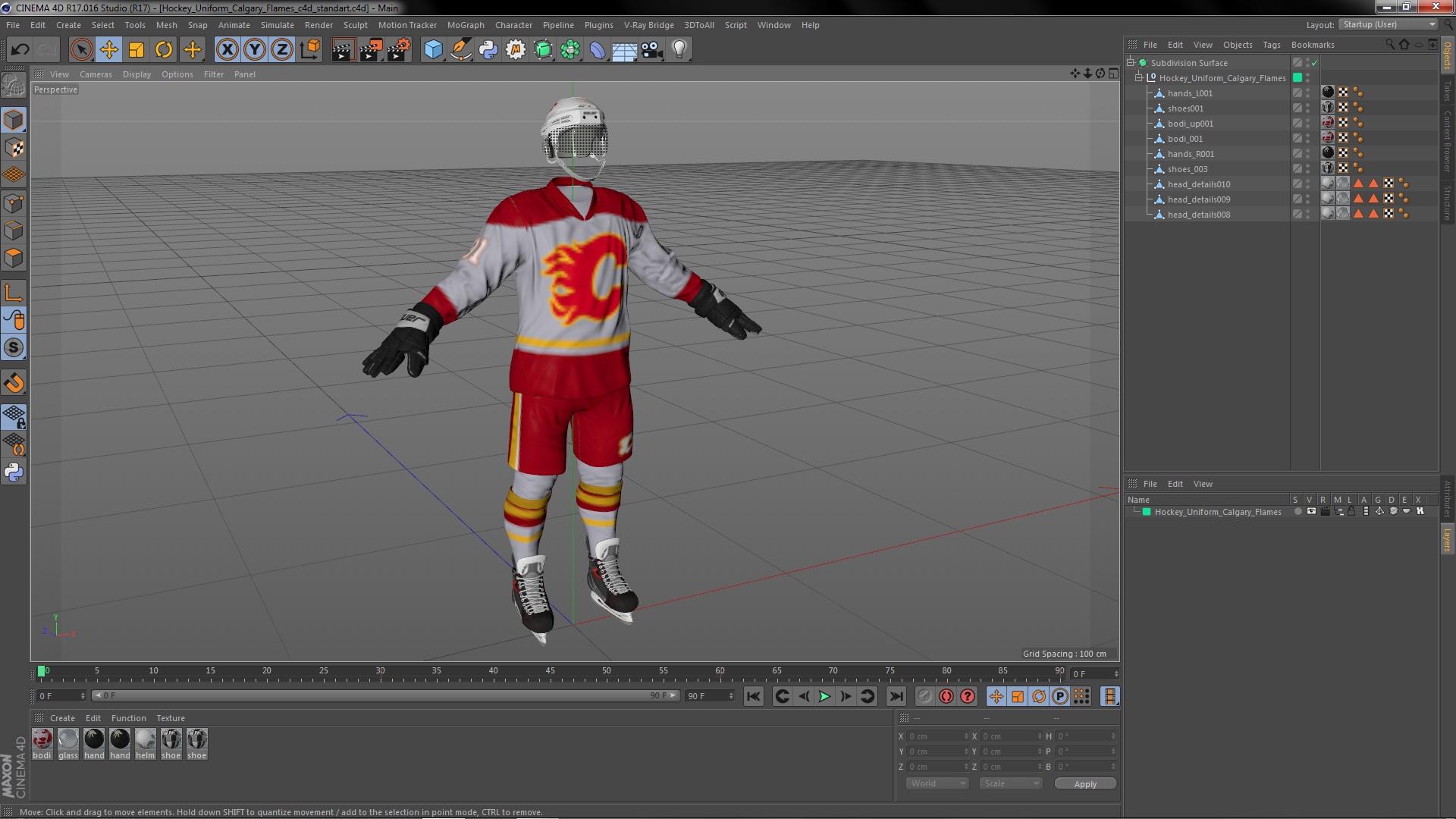
Task: Switch to Polygons mode
Action: tap(14, 258)
